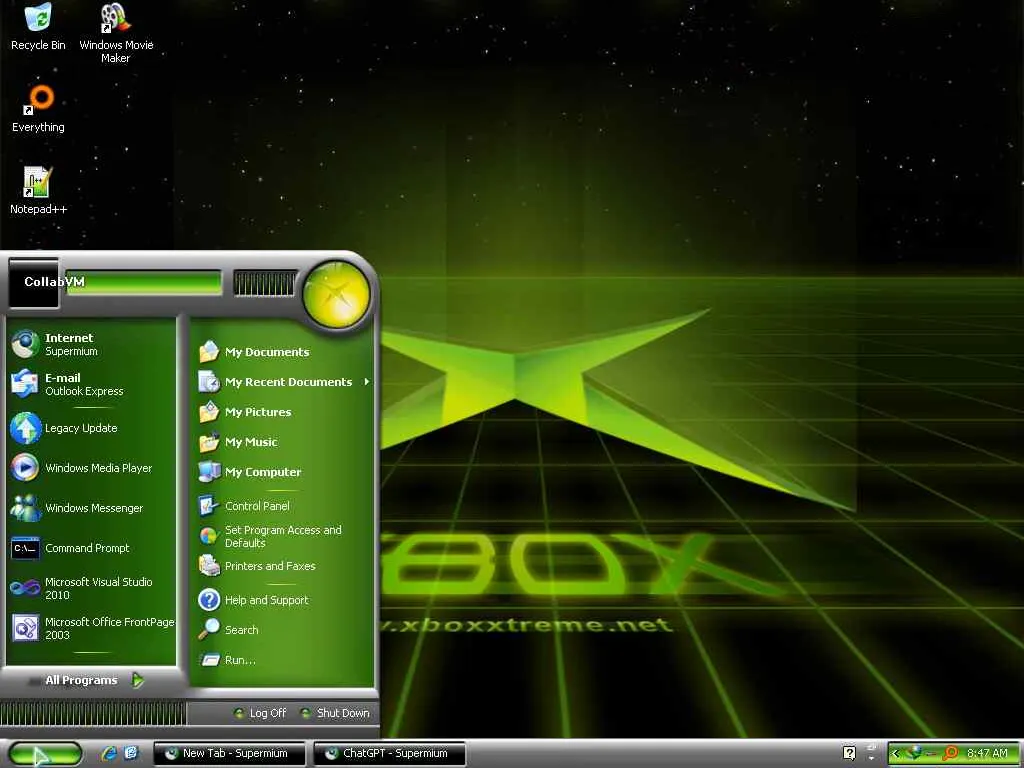Open My Pictures folder
Viewport: 1024px width, 768px height.
point(283,412)
